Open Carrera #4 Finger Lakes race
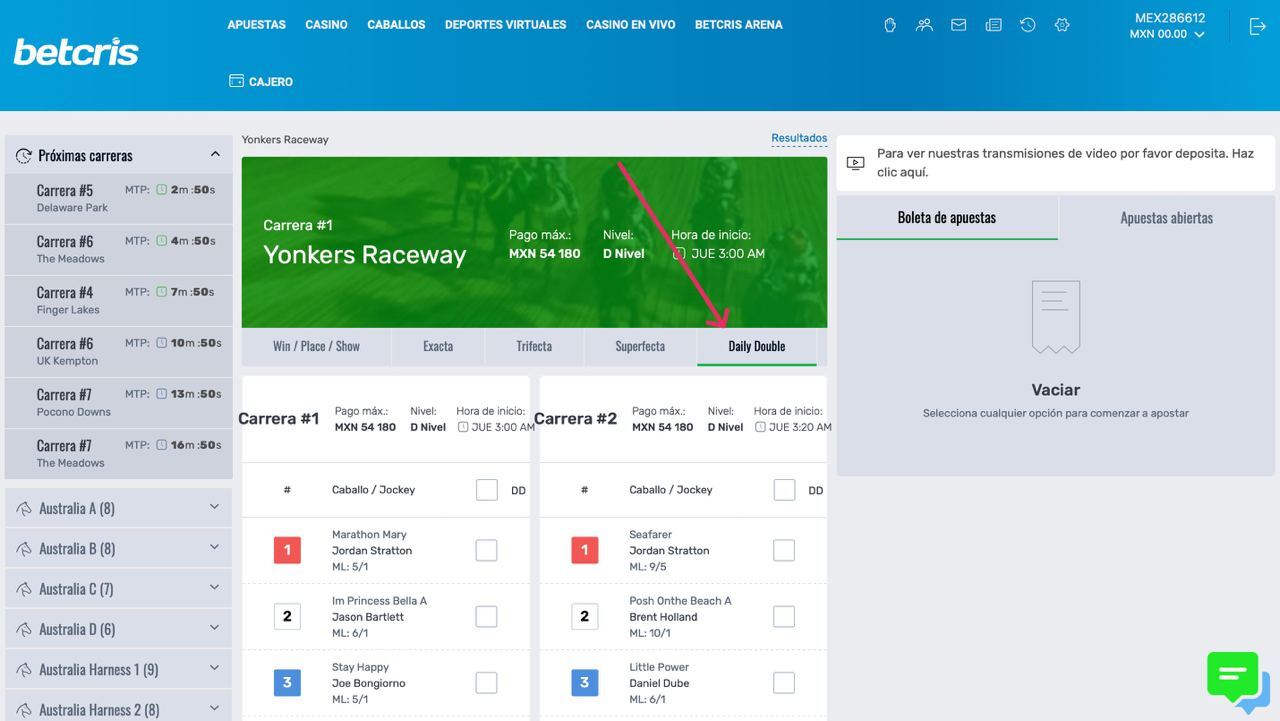The image size is (1280, 721). (x=119, y=301)
